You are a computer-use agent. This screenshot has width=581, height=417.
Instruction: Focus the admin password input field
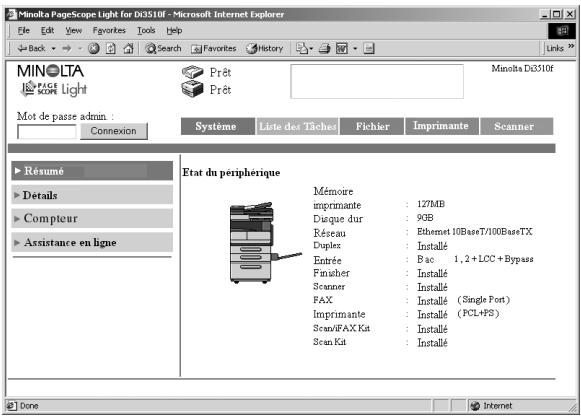pos(47,132)
